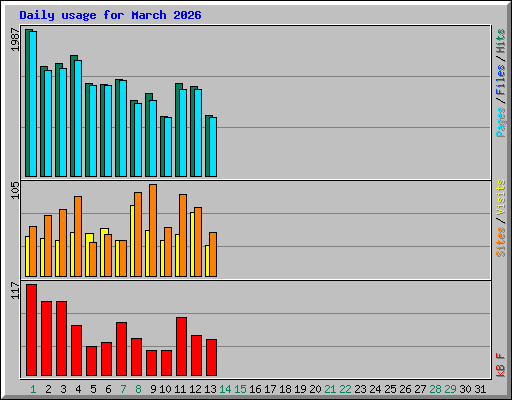Click day 8 on the x-axis
Image resolution: width=512 pixels, height=400 pixels.
(138, 389)
